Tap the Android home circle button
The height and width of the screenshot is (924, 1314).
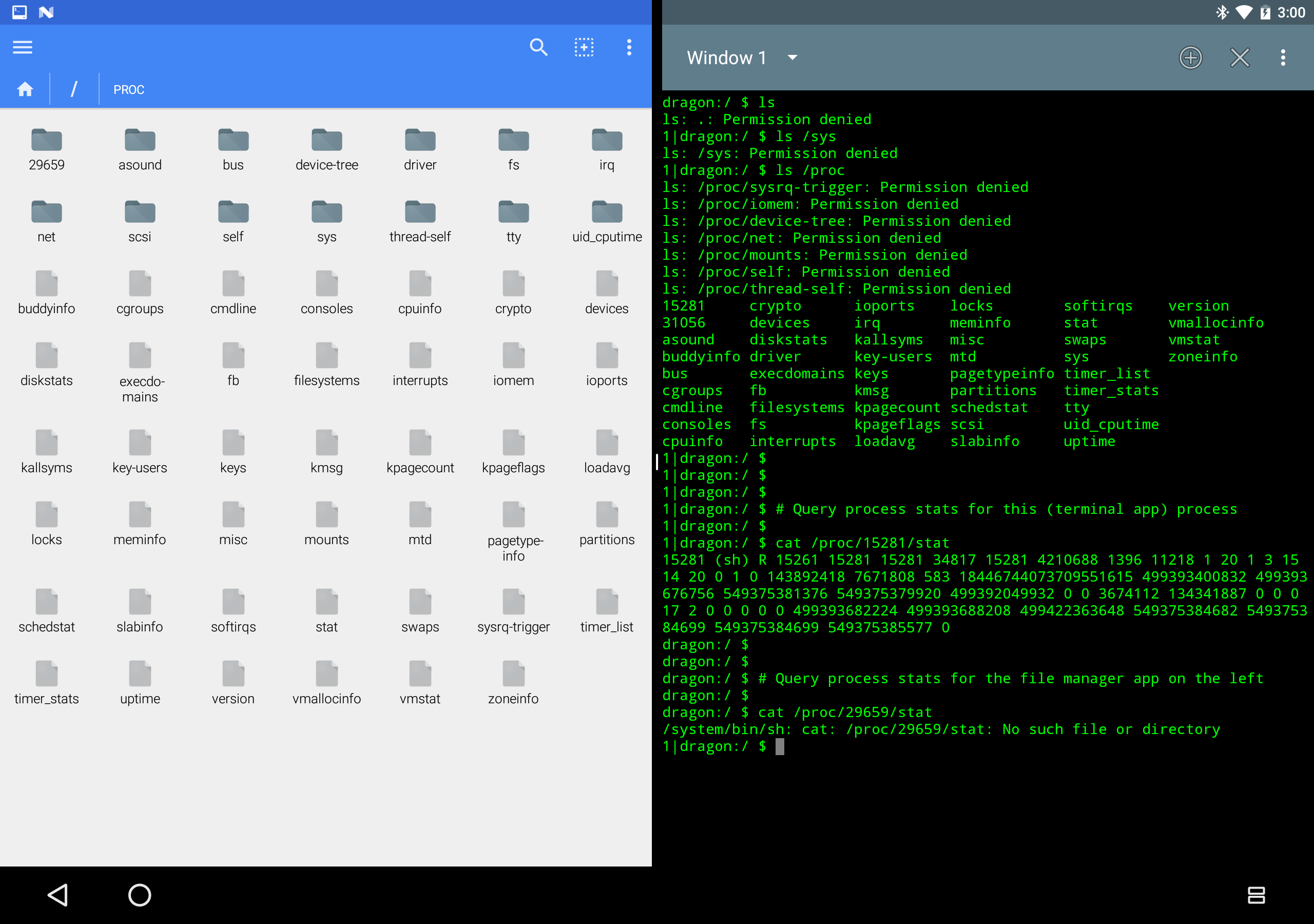[x=140, y=895]
